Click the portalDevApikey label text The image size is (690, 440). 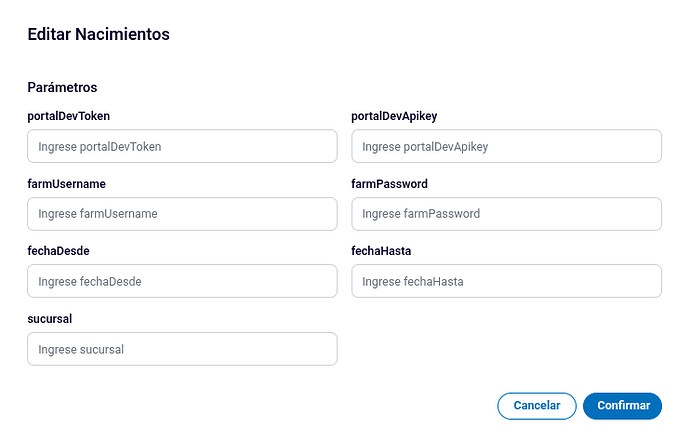coord(394,116)
